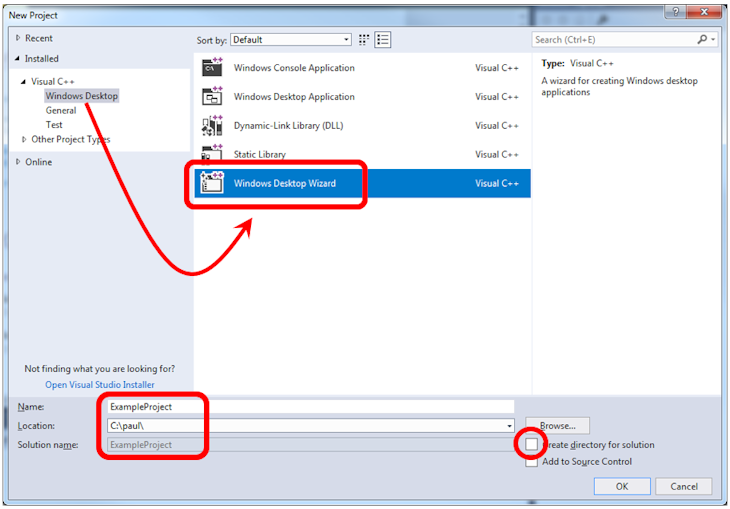Screen dimensions: 730x509
Task: Open Visual Studio Installer link
Action: click(x=100, y=385)
